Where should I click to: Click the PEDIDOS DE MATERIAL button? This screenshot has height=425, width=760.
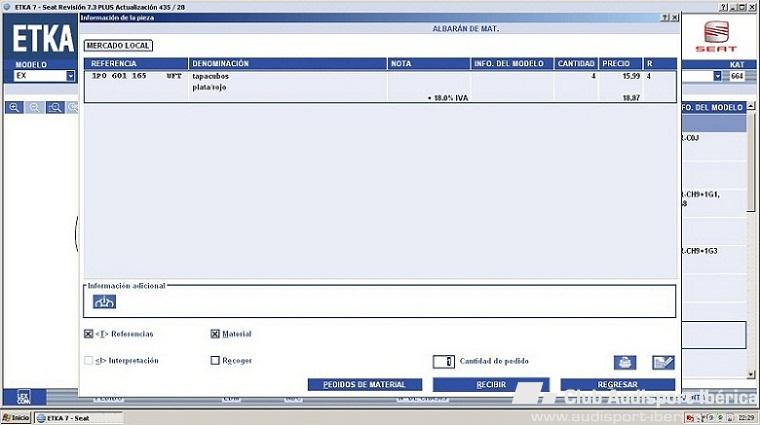[x=365, y=384]
